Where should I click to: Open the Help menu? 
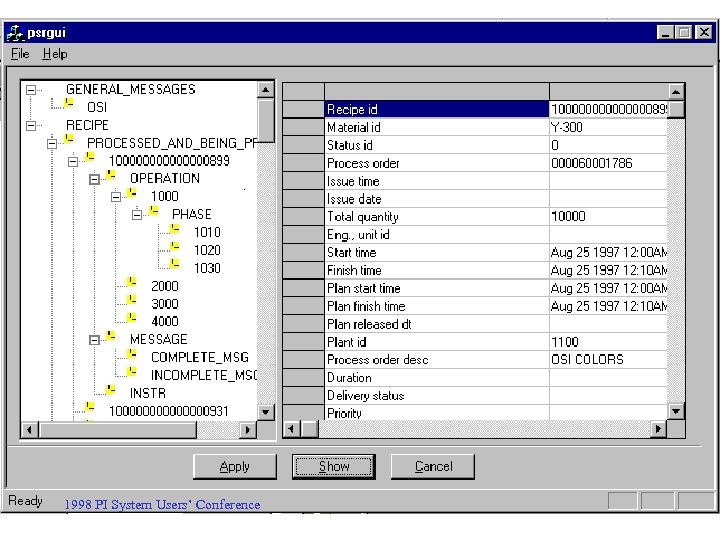55,54
